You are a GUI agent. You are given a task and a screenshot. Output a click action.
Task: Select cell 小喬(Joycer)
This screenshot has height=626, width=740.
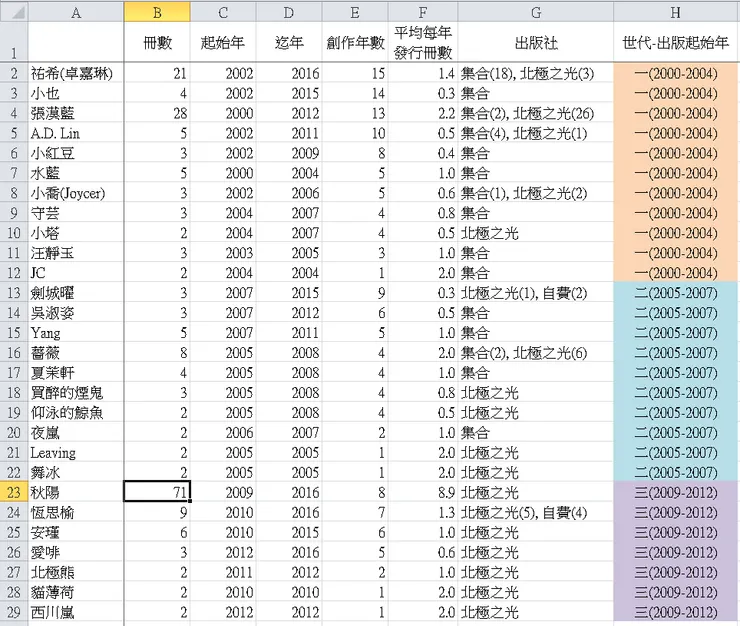[x=76, y=193]
